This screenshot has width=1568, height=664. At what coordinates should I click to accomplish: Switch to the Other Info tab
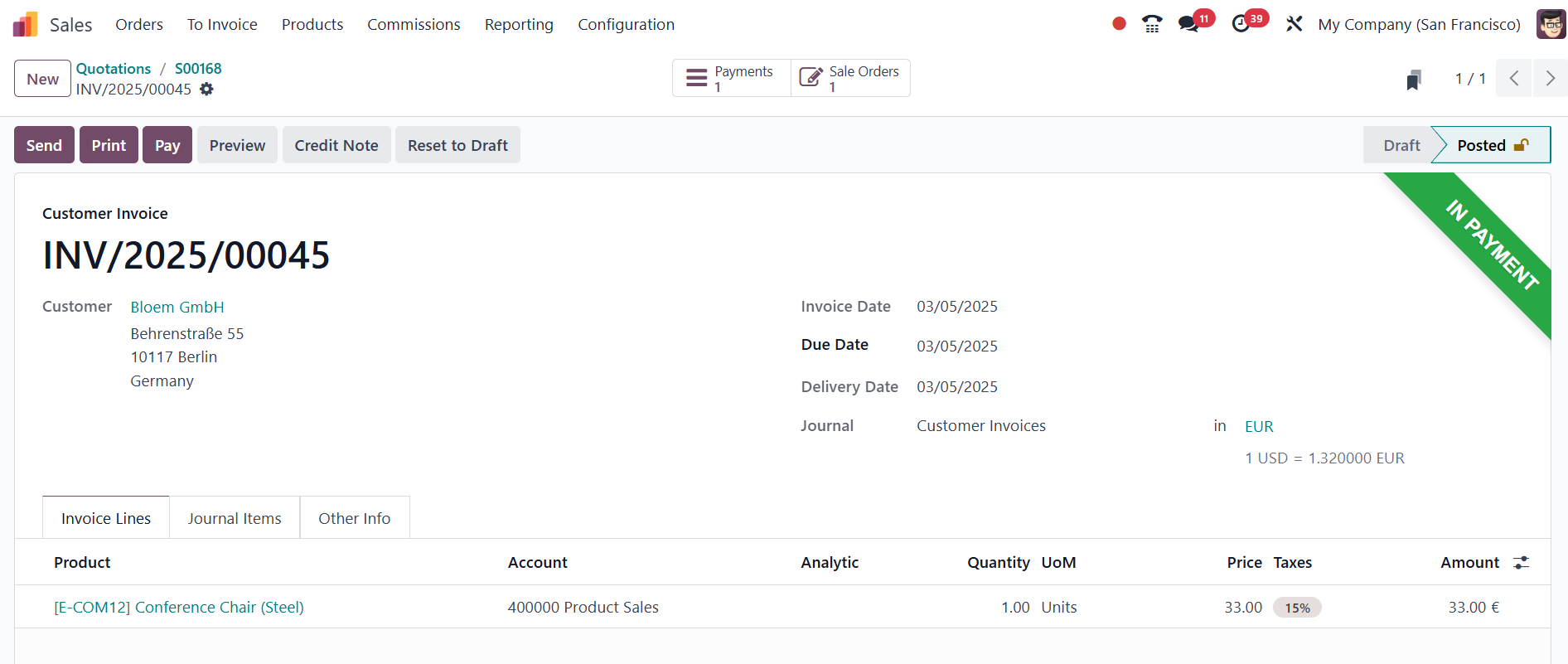[354, 518]
